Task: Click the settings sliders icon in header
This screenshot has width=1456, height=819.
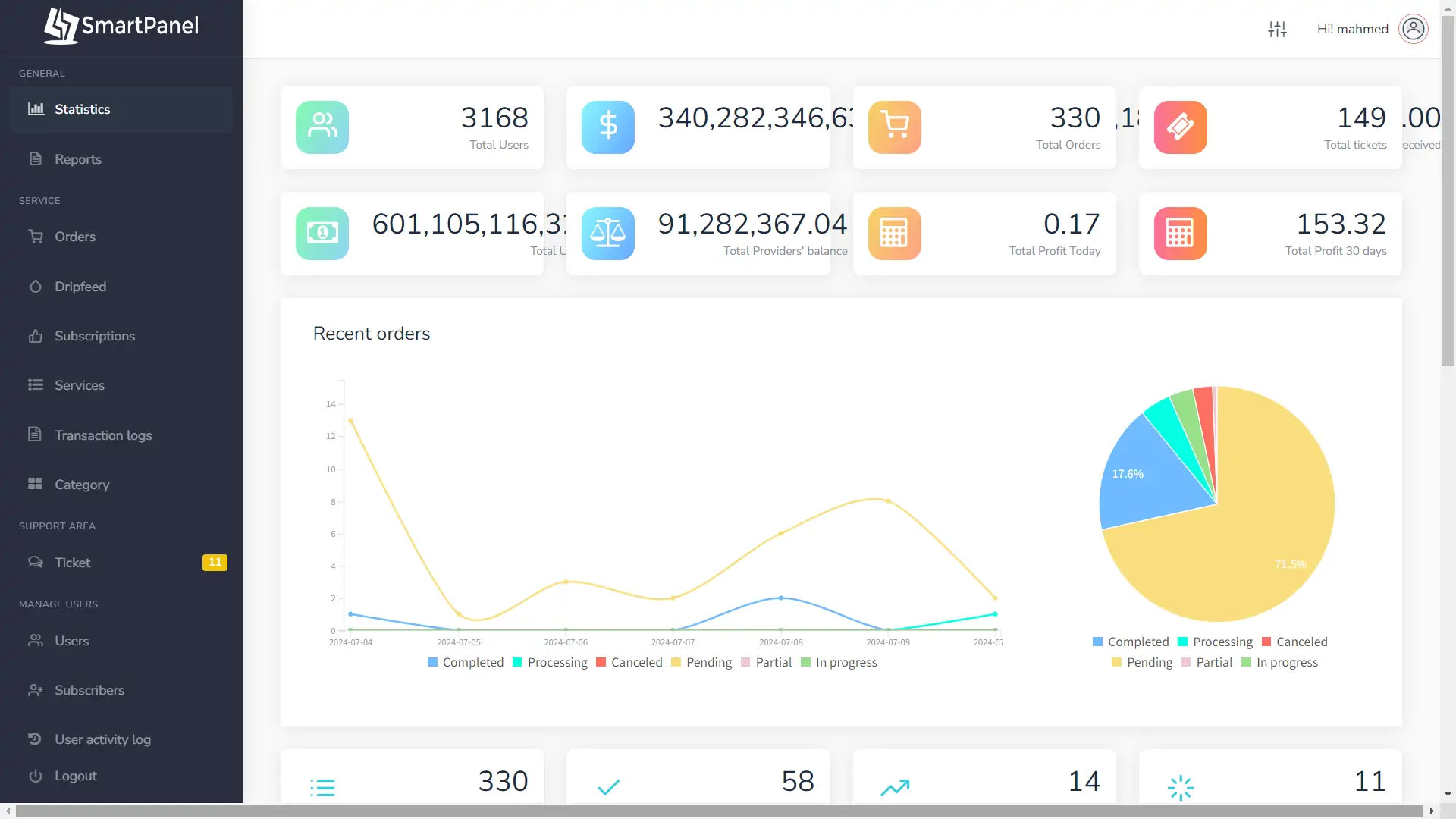Action: pyautogui.click(x=1277, y=29)
